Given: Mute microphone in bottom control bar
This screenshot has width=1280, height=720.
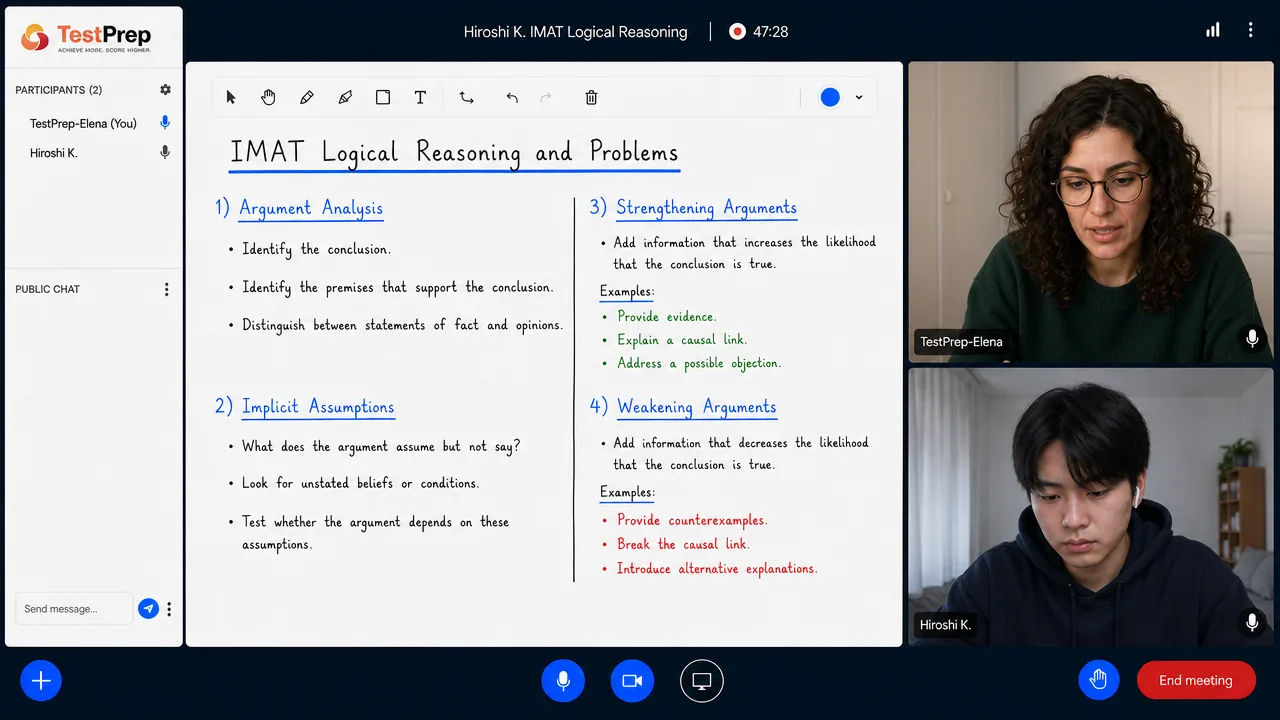Looking at the screenshot, I should (x=563, y=681).
